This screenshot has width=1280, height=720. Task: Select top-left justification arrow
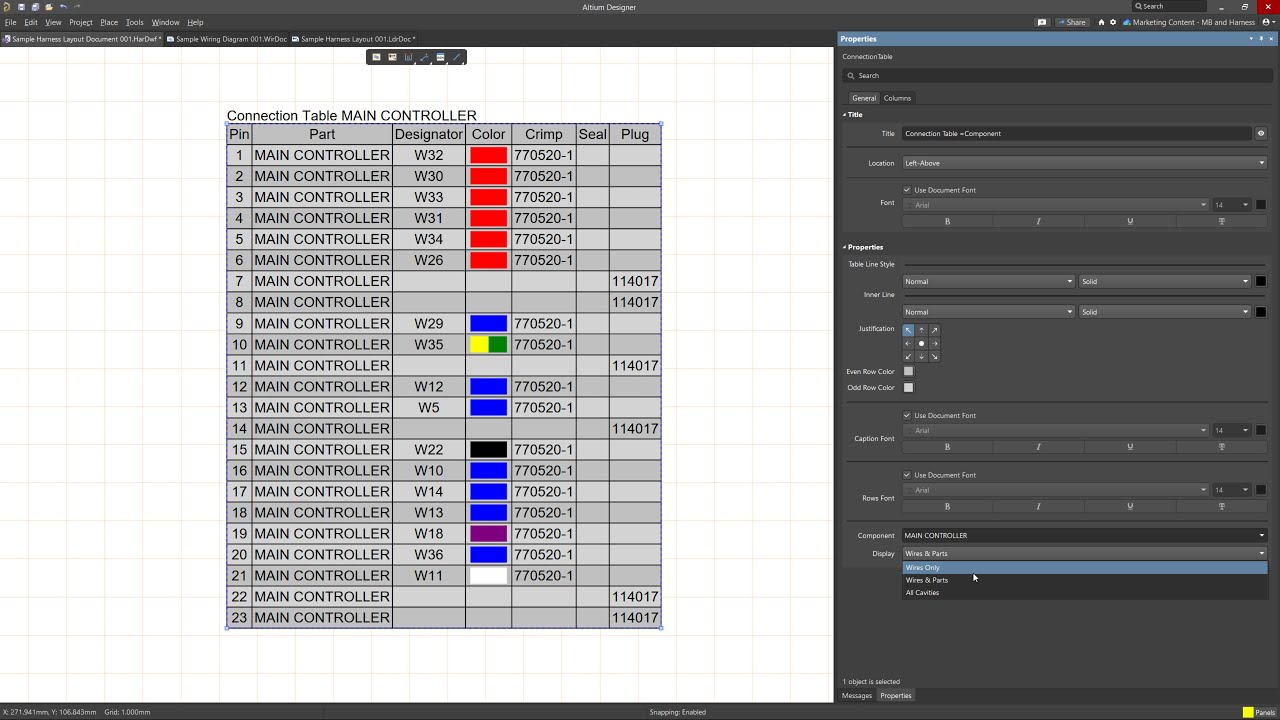pyautogui.click(x=908, y=330)
